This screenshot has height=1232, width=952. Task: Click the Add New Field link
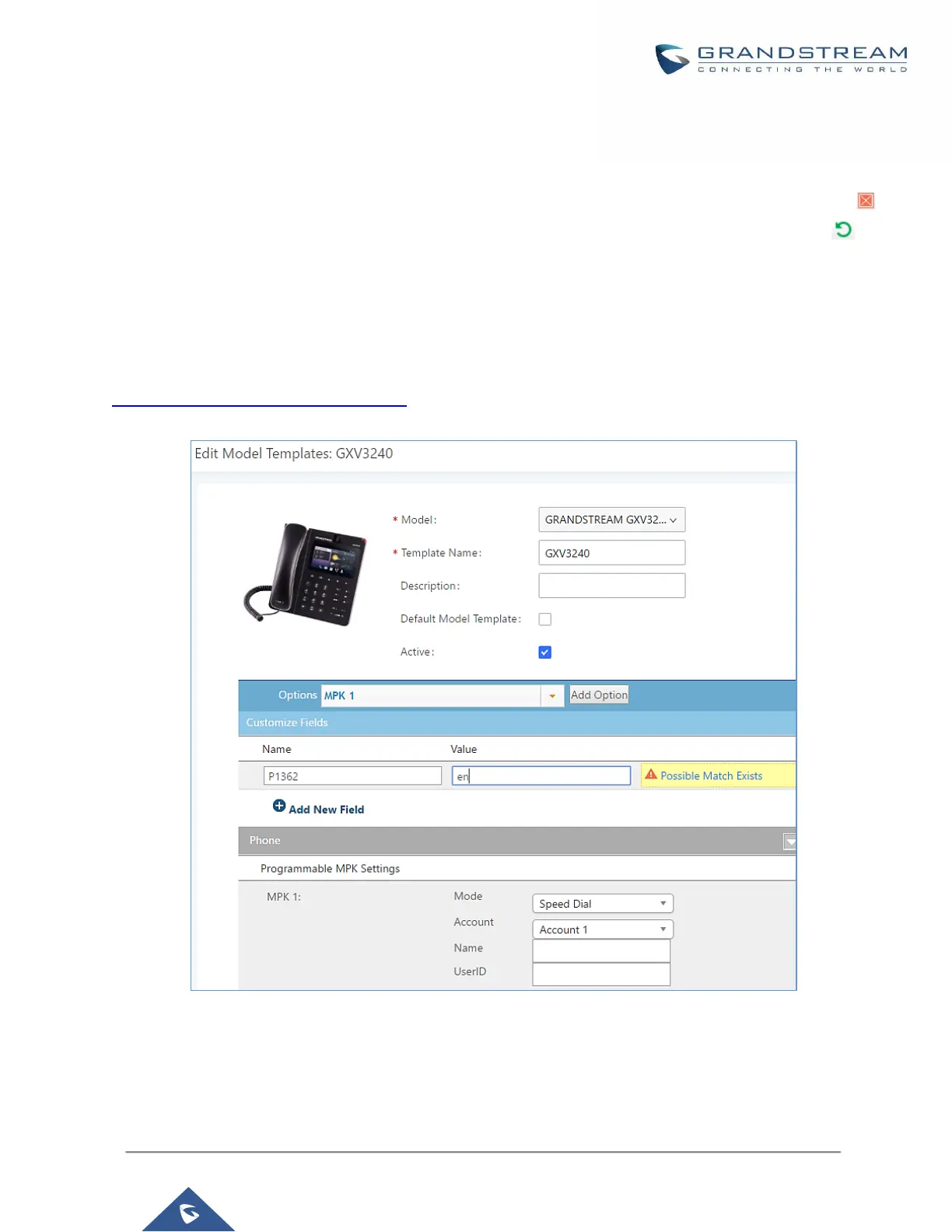[x=326, y=810]
